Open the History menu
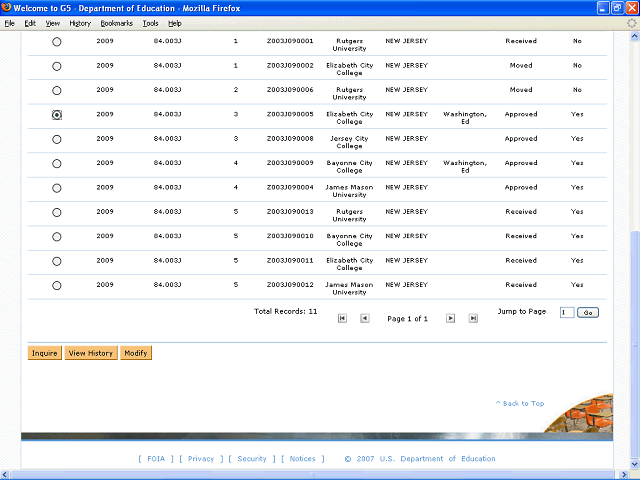 [x=80, y=23]
